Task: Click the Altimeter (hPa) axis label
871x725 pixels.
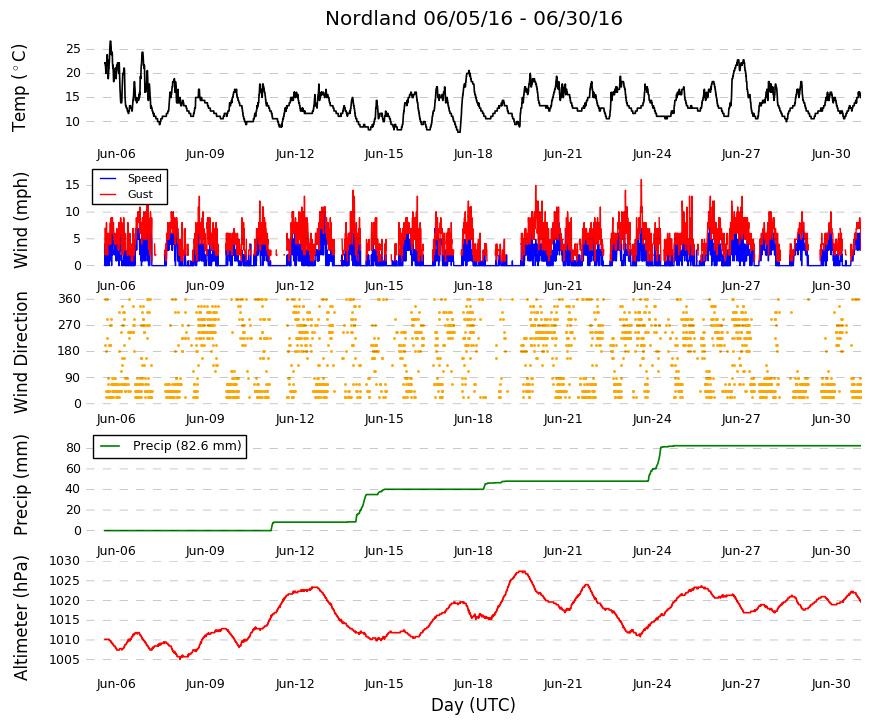Action: pyautogui.click(x=20, y=618)
